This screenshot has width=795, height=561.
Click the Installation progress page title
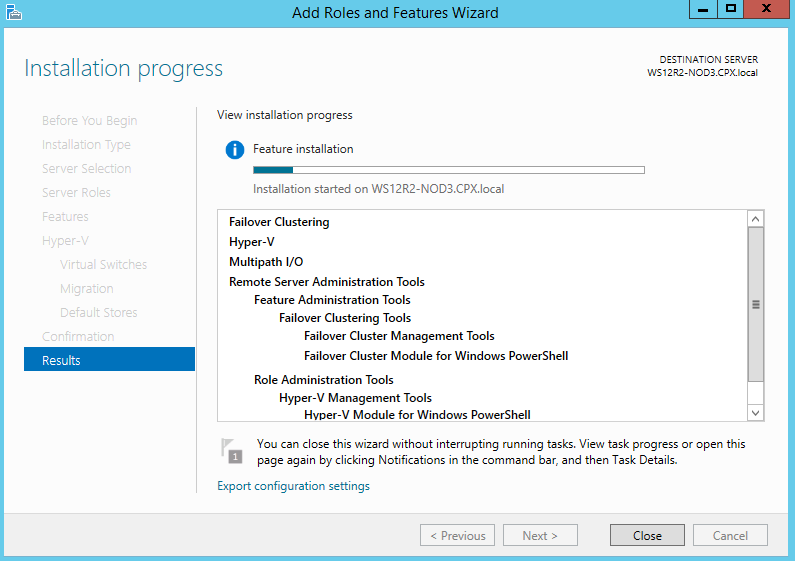coord(124,68)
